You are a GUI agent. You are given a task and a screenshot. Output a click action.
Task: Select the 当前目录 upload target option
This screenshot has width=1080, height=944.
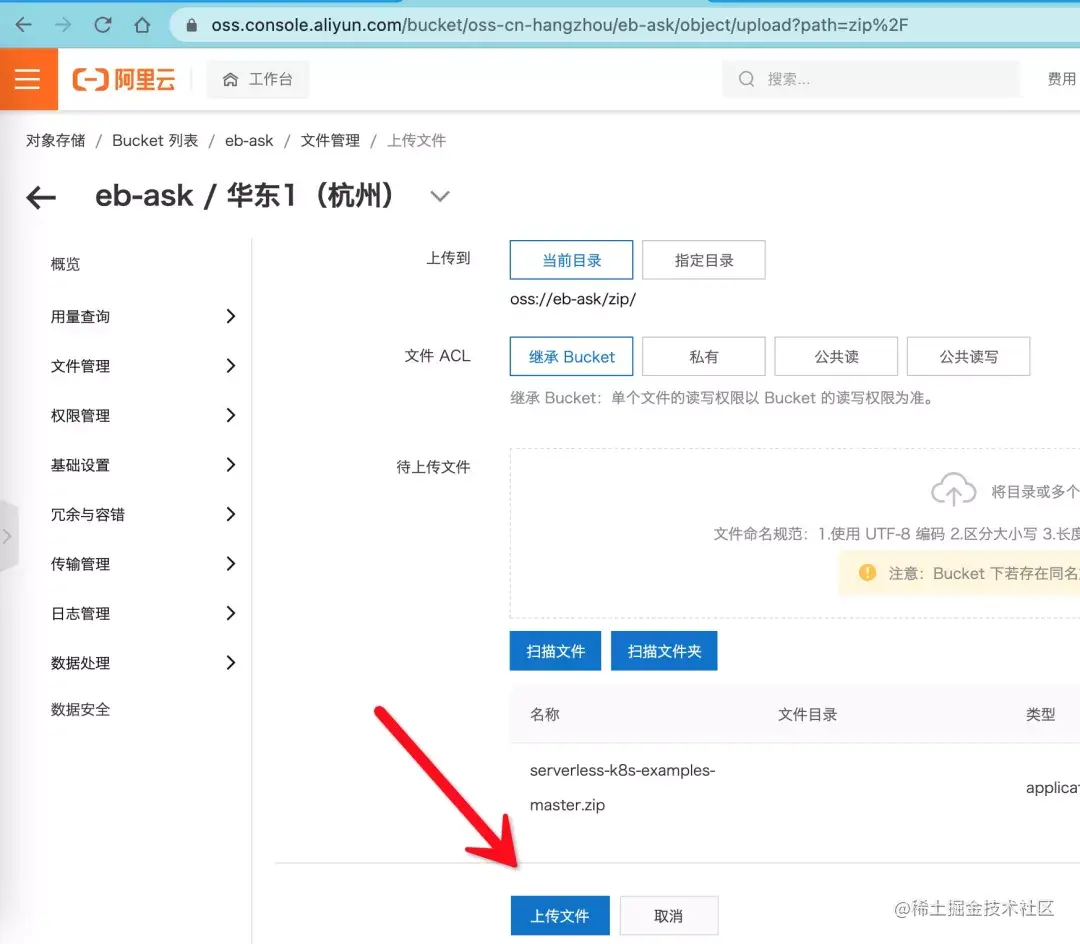click(571, 260)
